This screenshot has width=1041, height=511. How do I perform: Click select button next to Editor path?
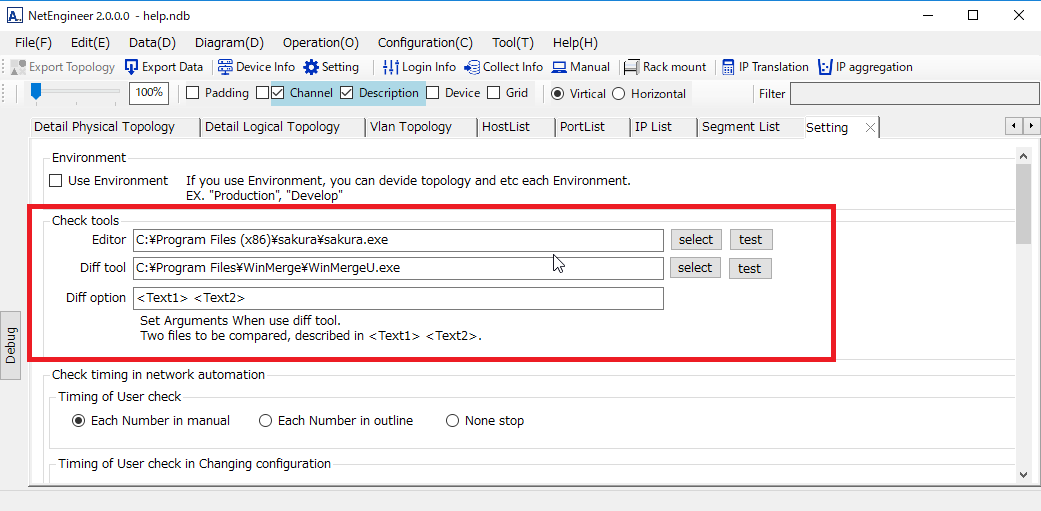pos(695,240)
